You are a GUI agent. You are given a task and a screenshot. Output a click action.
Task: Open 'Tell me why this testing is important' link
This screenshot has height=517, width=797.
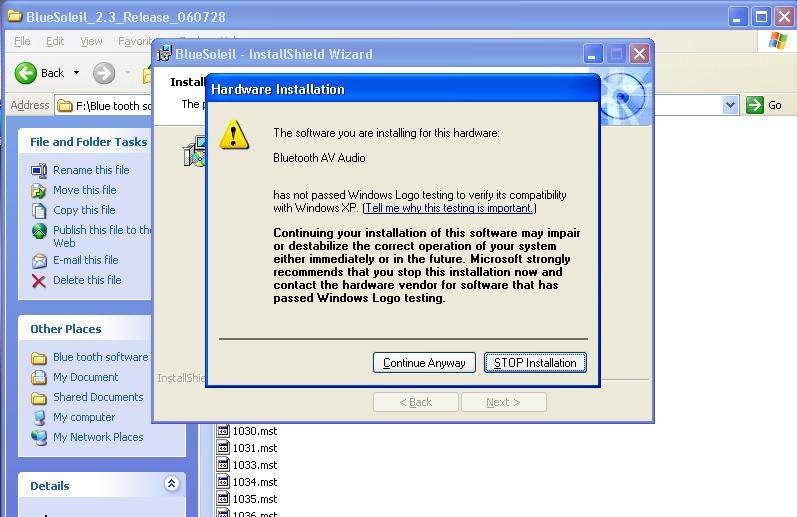(449, 208)
